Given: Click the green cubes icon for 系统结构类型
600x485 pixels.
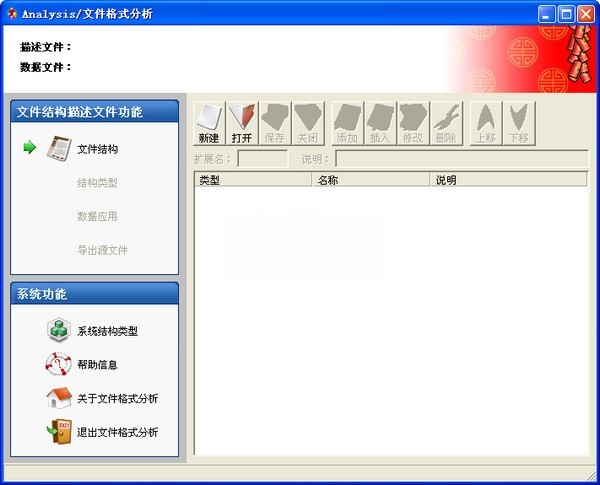Looking at the screenshot, I should (x=59, y=330).
